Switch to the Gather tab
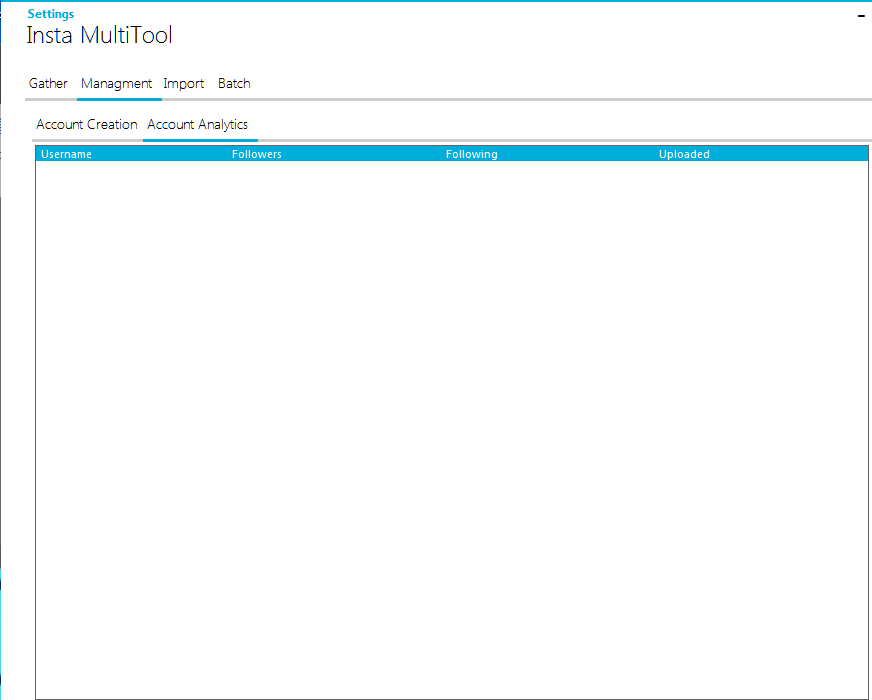This screenshot has width=872, height=700. [x=48, y=83]
